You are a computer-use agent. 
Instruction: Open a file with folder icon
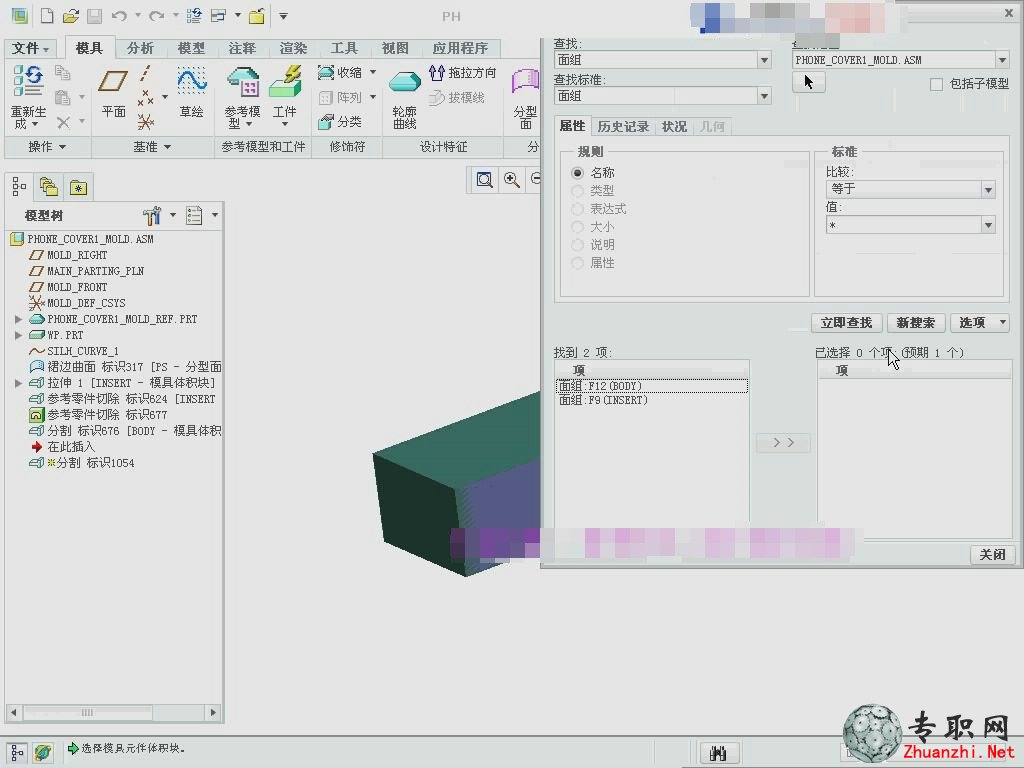[71, 16]
